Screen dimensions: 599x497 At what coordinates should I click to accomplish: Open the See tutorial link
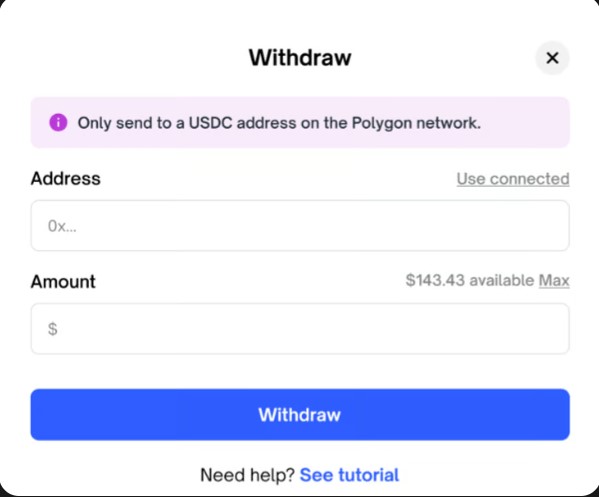349,475
